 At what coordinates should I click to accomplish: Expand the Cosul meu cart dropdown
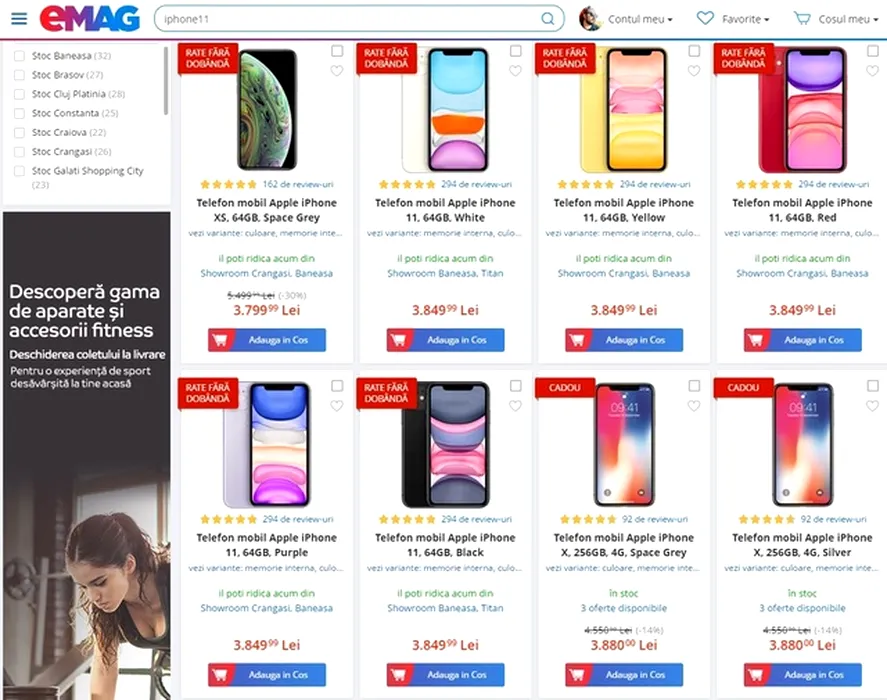pos(847,19)
